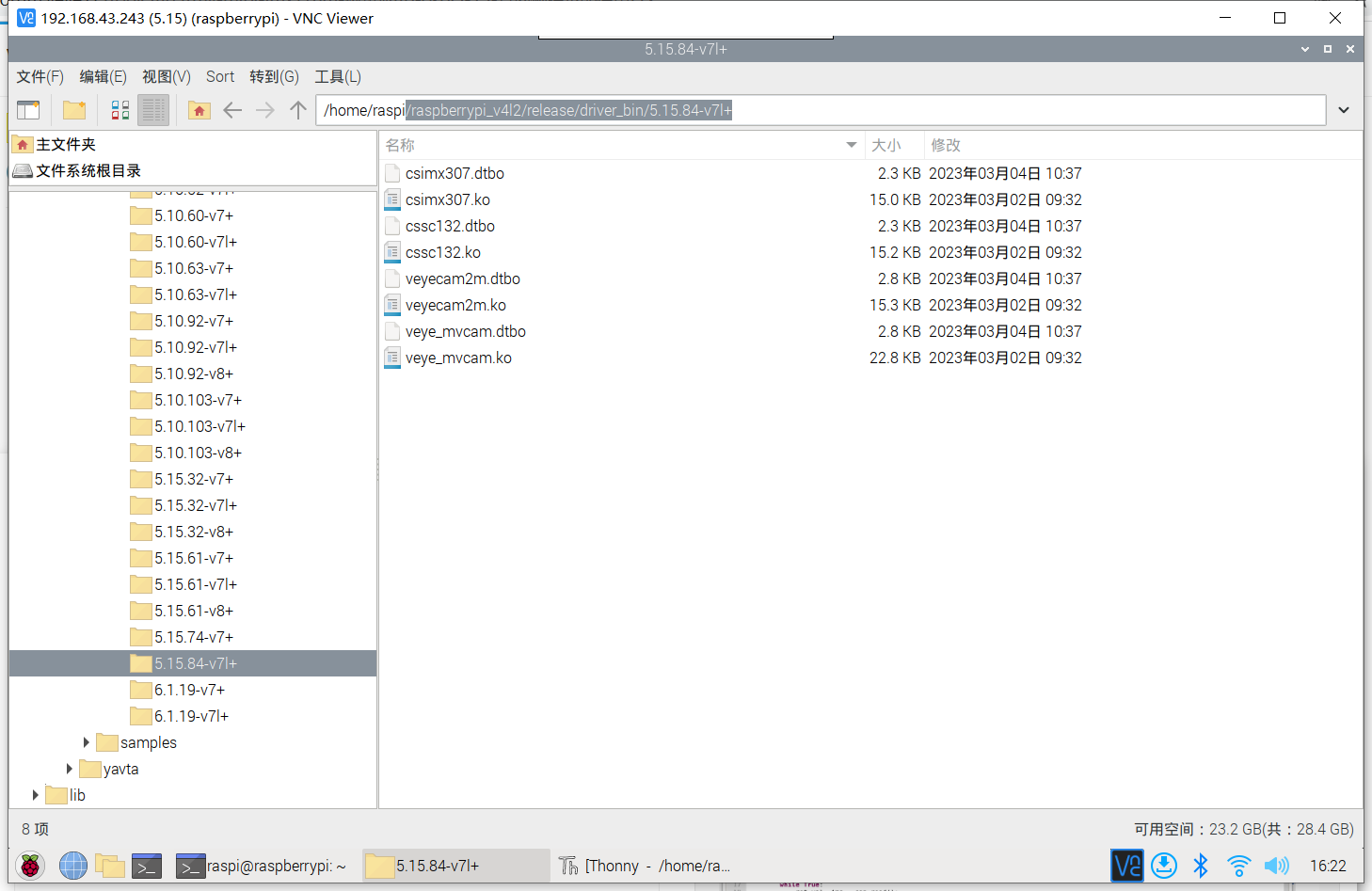Screen dimensions: 1372x891
Task: Click the Bluetooth tray icon
Action: 1201,866
